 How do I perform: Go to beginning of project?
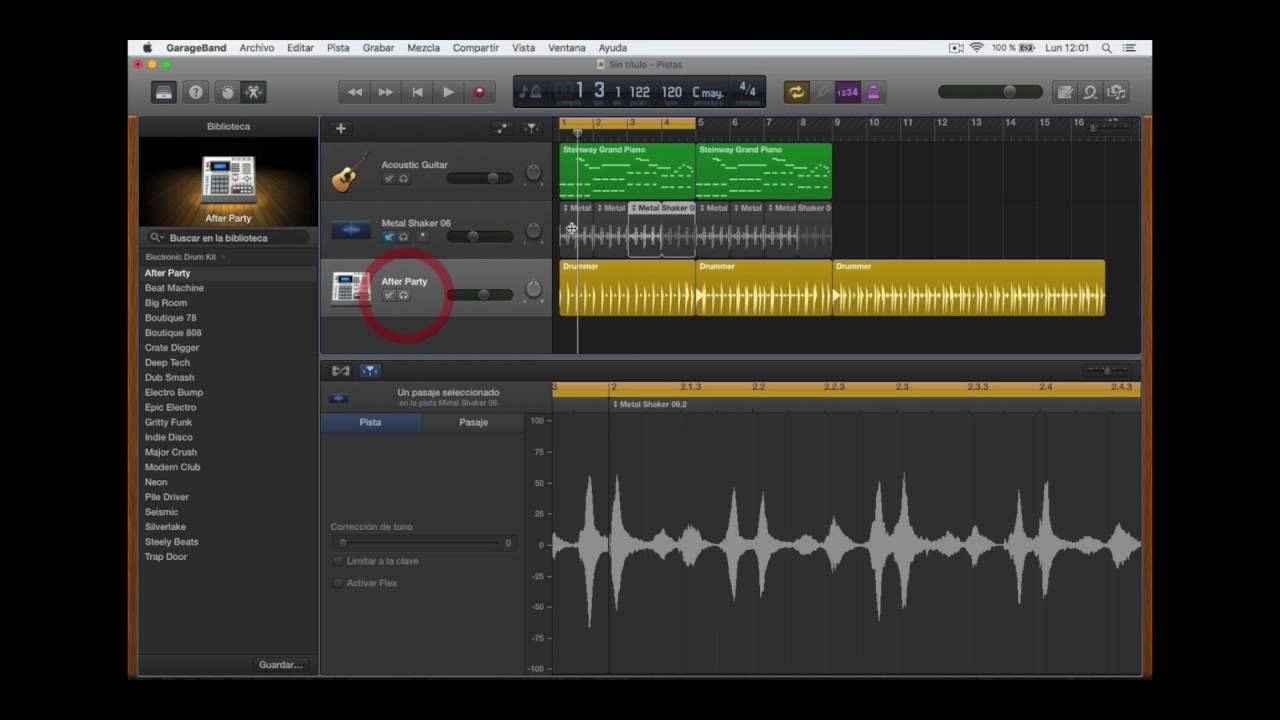pyautogui.click(x=417, y=92)
